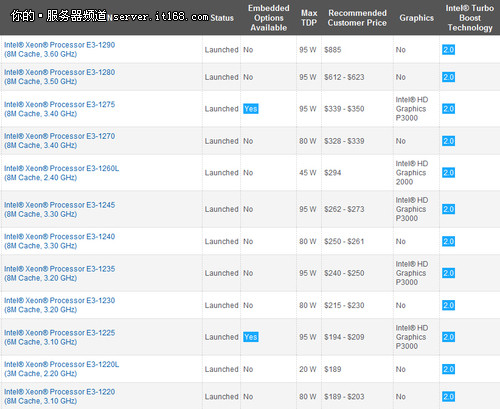Screen dimensions: 500x409
Task: Open the Intel Xeon Processor E3-1245 link
Action: [59, 209]
